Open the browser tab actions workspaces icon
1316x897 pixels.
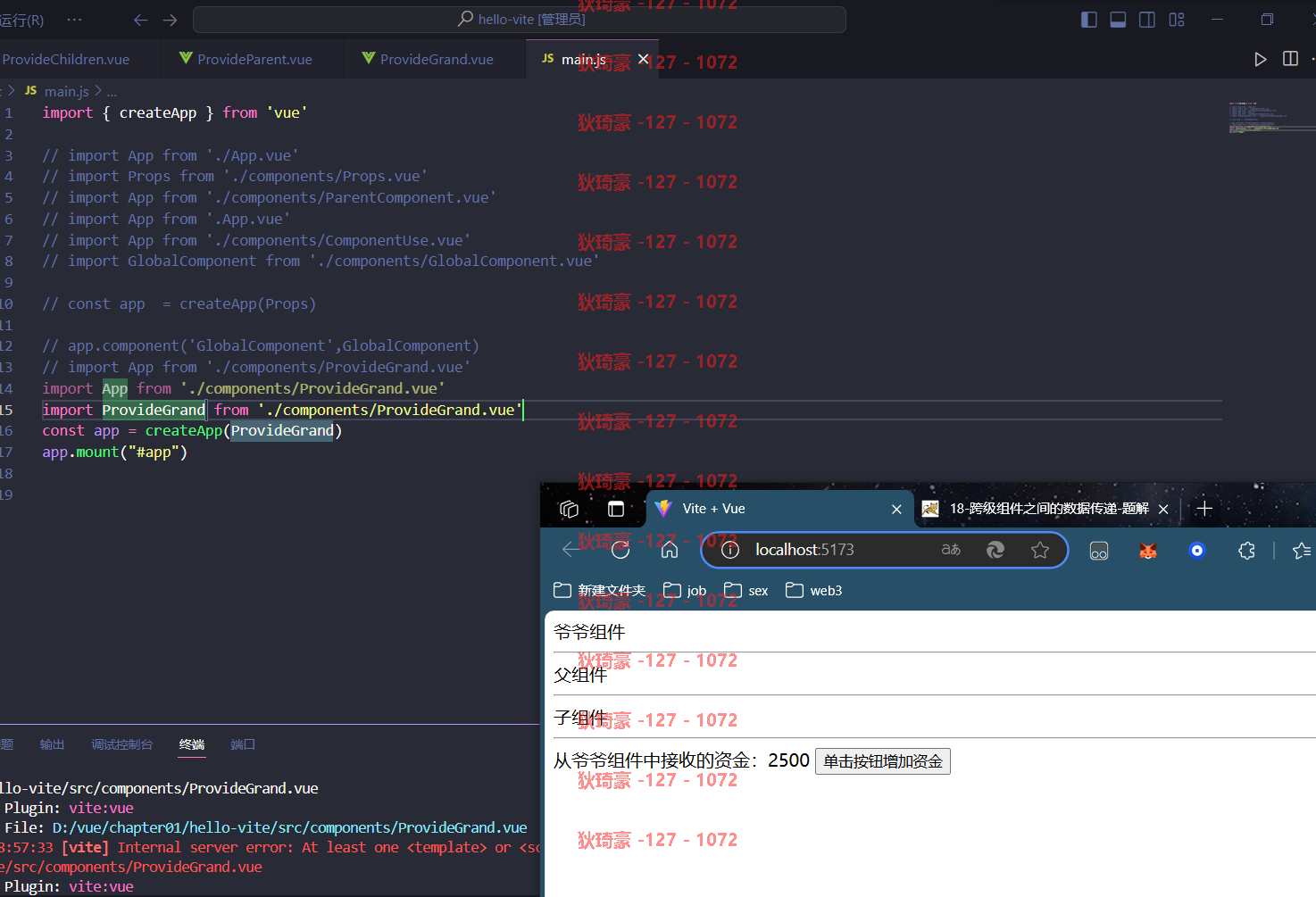click(x=569, y=509)
